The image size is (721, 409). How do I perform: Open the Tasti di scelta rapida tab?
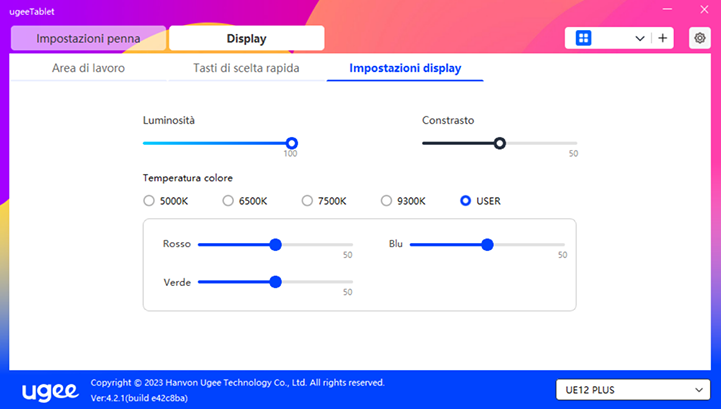click(246, 69)
